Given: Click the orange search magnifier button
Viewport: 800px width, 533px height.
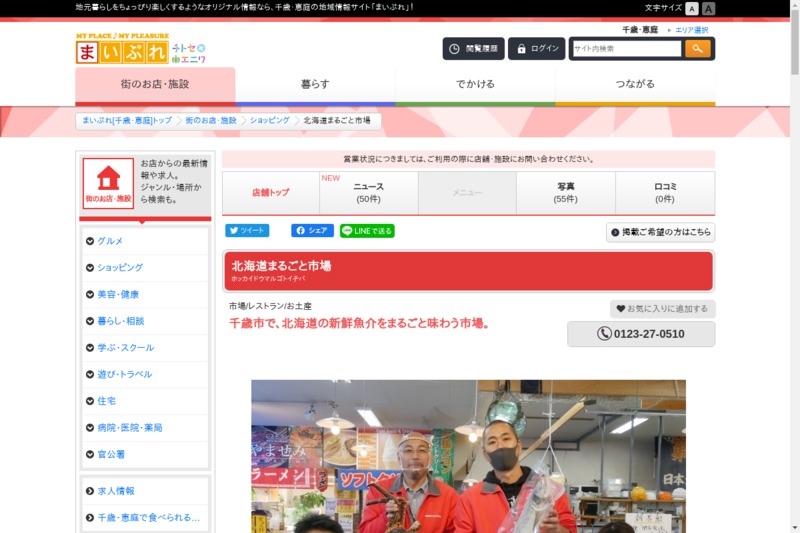Looking at the screenshot, I should (697, 48).
